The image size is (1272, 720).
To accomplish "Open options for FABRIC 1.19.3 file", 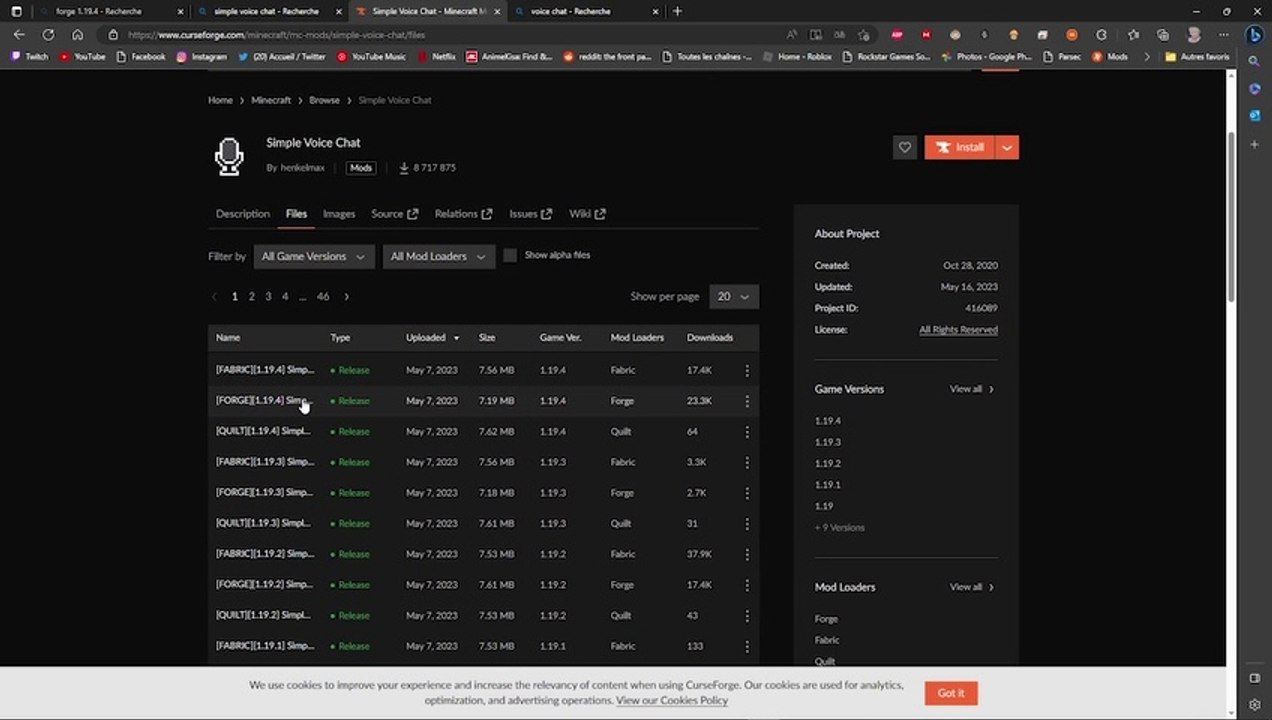I will pyautogui.click(x=747, y=462).
